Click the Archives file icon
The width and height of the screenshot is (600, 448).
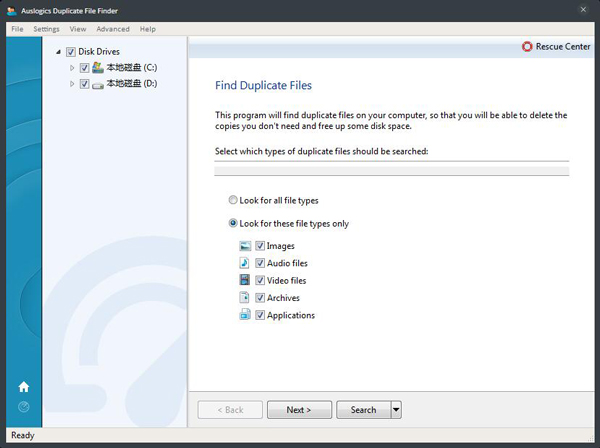click(x=244, y=297)
